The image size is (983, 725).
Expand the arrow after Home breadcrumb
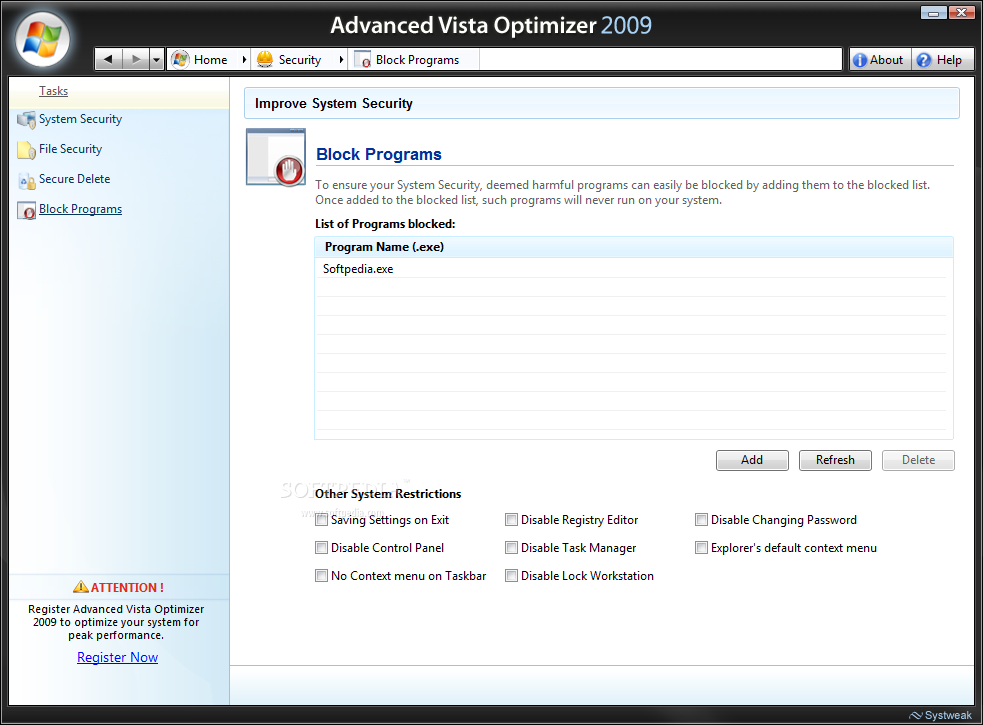pos(244,60)
